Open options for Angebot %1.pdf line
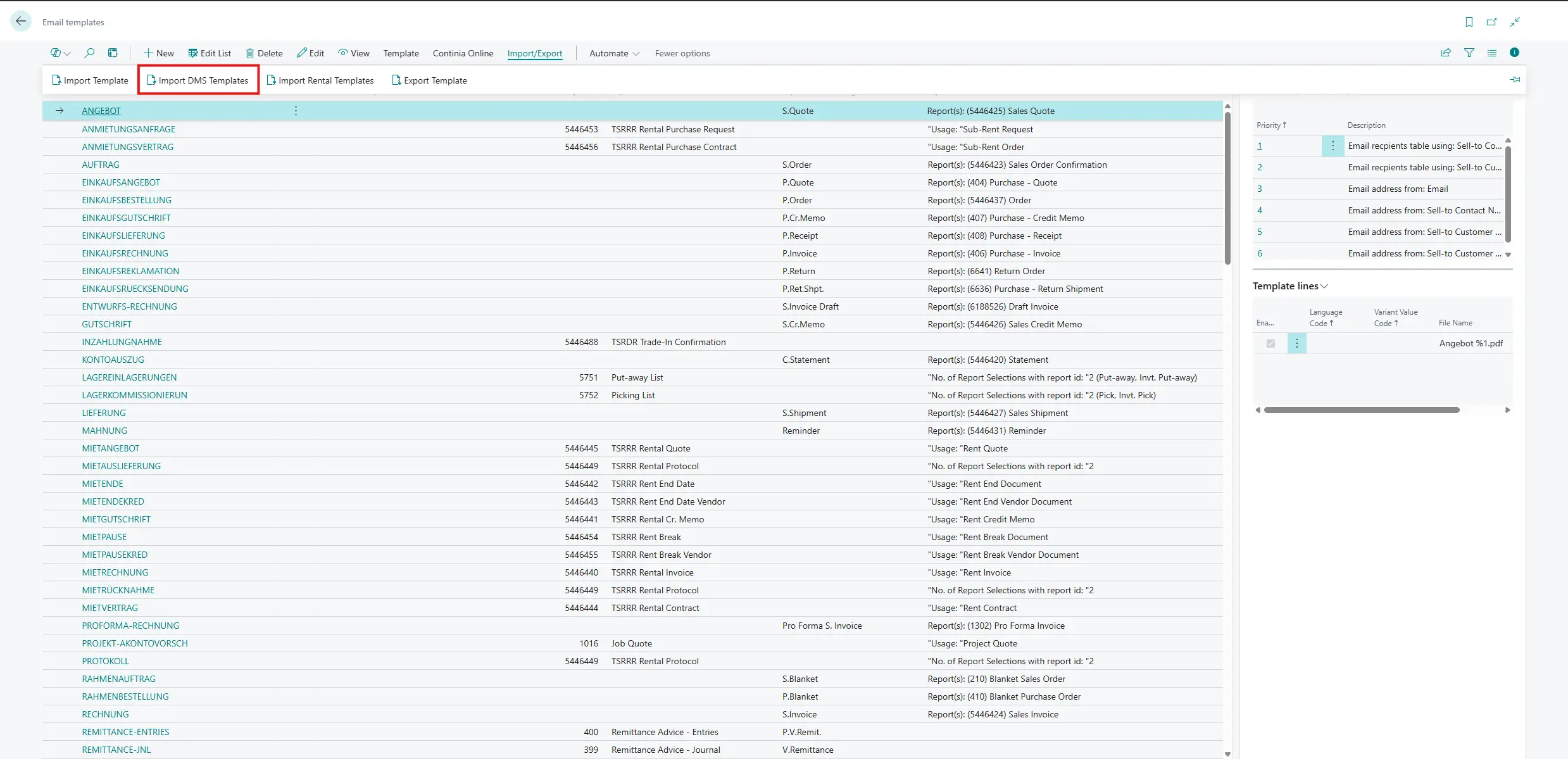The width and height of the screenshot is (1568, 775). pyautogui.click(x=1296, y=343)
